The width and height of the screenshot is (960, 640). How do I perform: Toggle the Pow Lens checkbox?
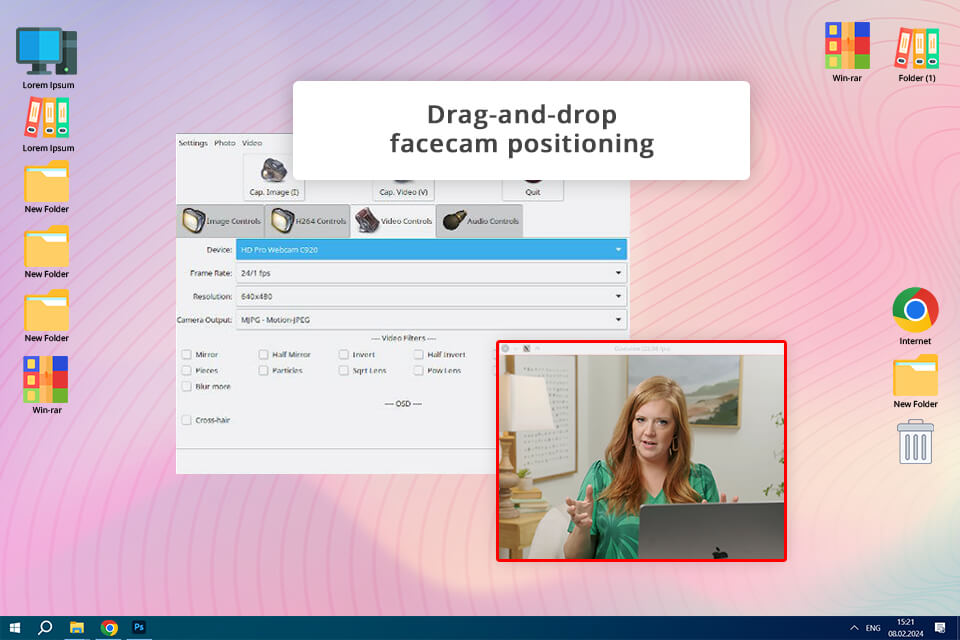click(x=418, y=371)
